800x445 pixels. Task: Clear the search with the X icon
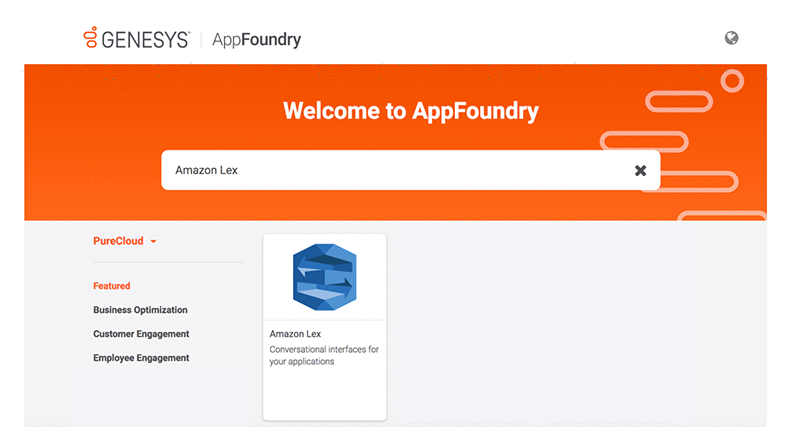tap(640, 170)
